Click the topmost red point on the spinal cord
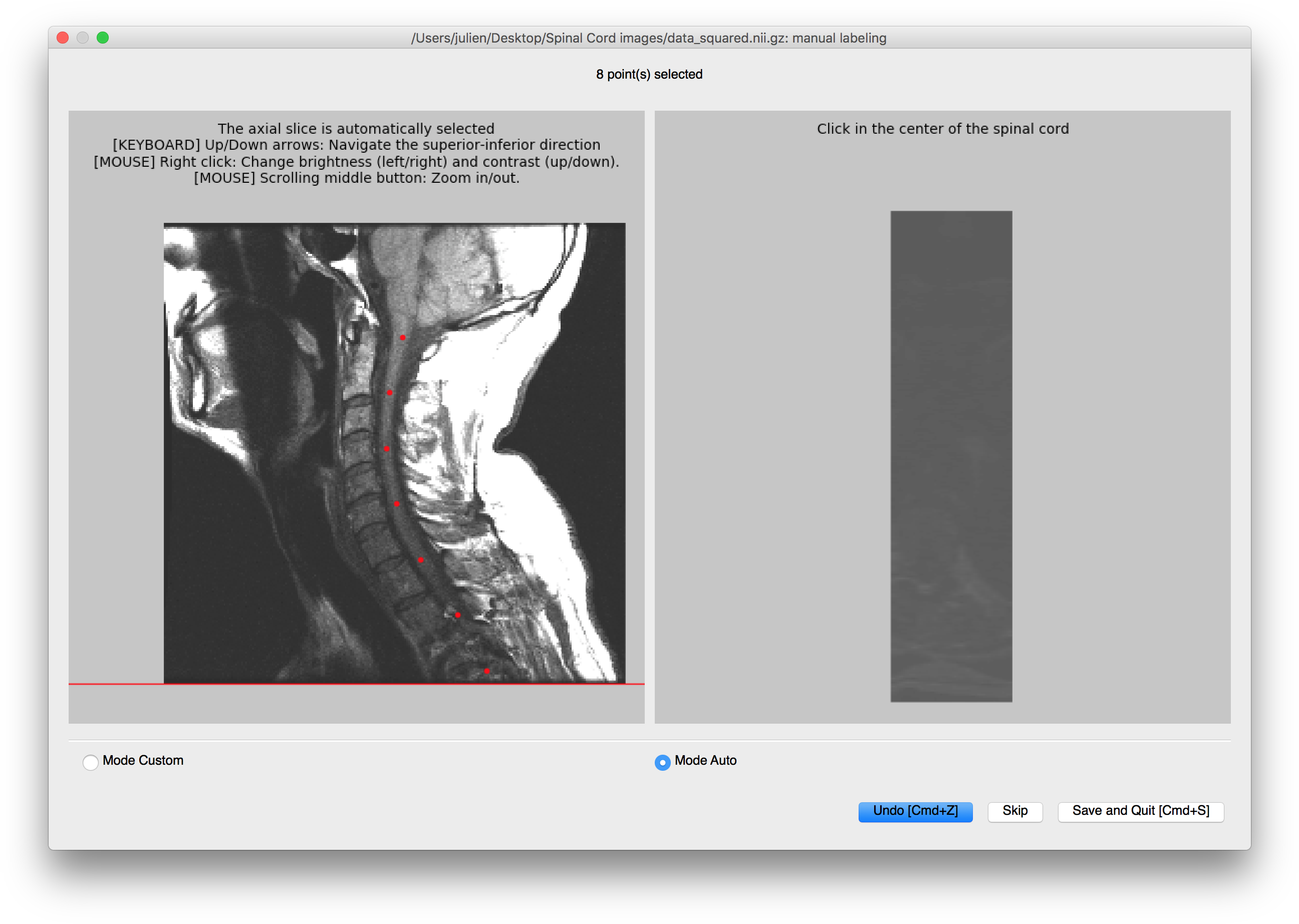 coord(402,338)
